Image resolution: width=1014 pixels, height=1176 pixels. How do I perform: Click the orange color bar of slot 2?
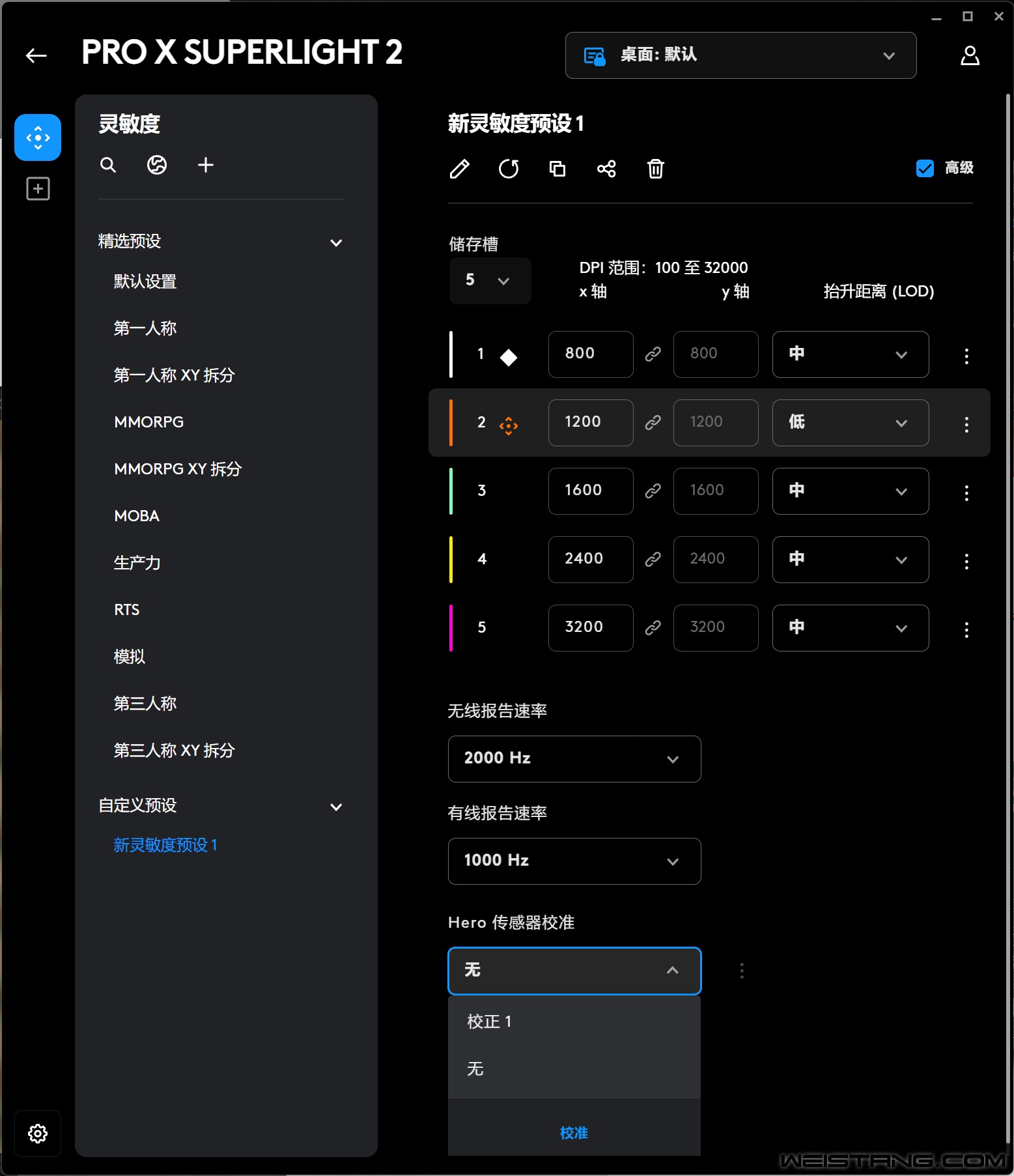[451, 423]
